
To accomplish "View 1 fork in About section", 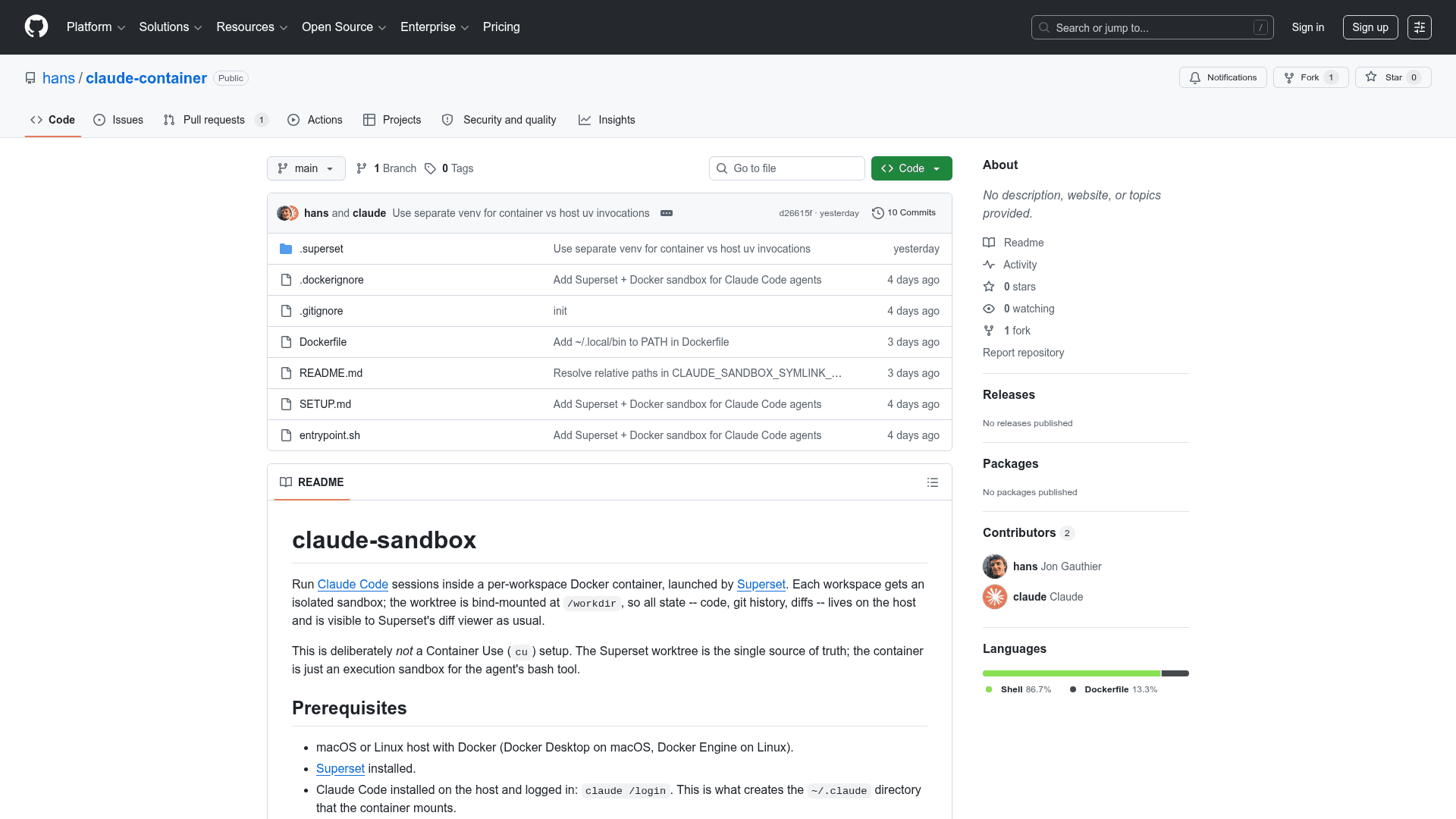I will coord(1007,331).
